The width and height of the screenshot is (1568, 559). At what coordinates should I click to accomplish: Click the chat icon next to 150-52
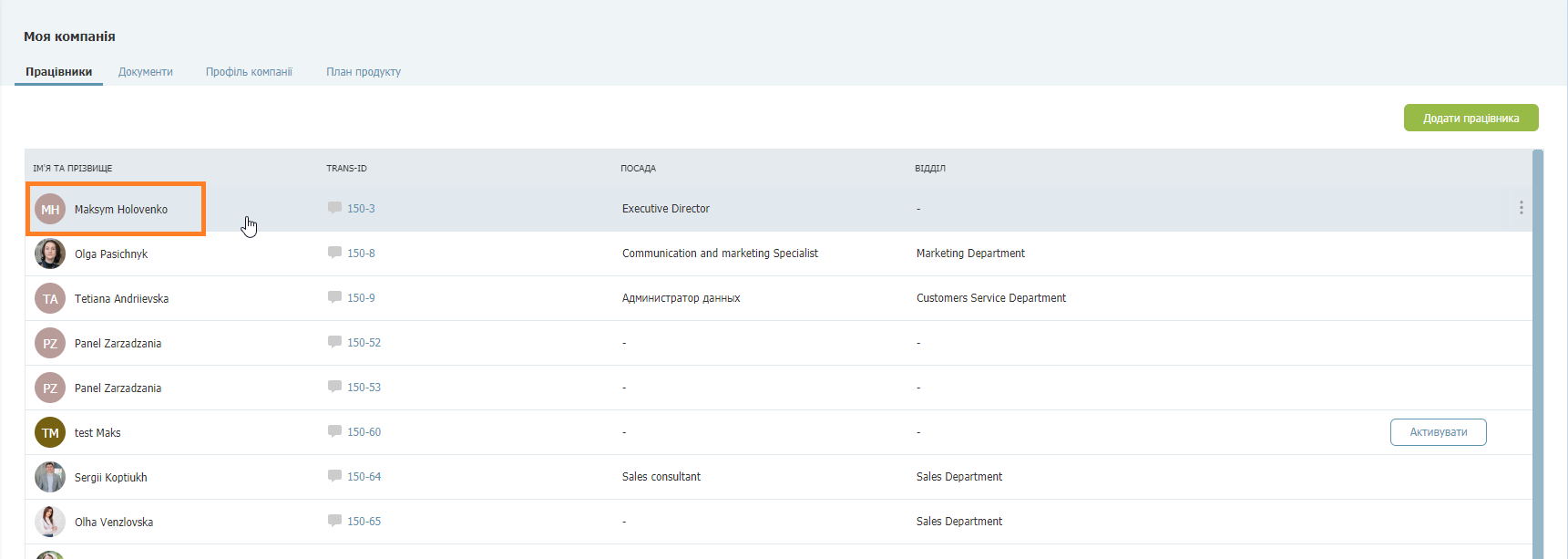(x=334, y=342)
